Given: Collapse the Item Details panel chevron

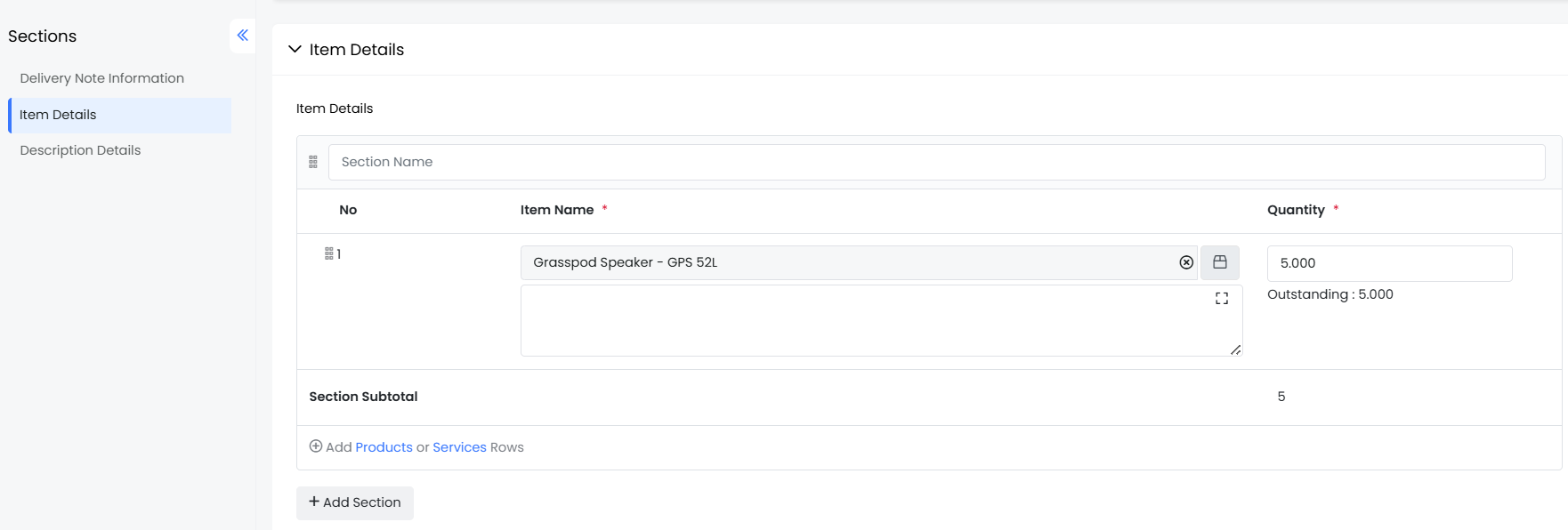Looking at the screenshot, I should [x=295, y=50].
